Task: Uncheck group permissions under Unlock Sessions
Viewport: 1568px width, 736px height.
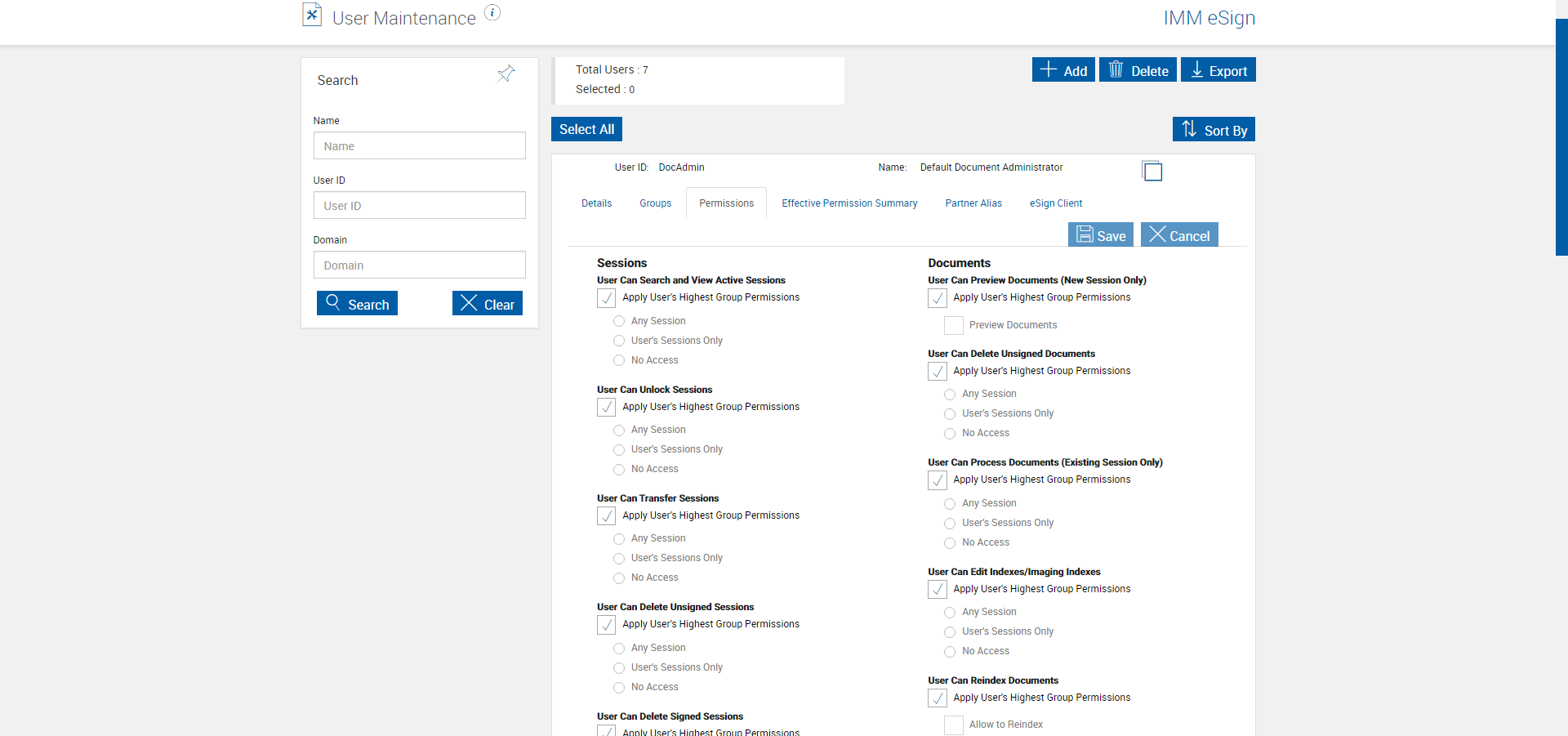Action: pyautogui.click(x=607, y=407)
